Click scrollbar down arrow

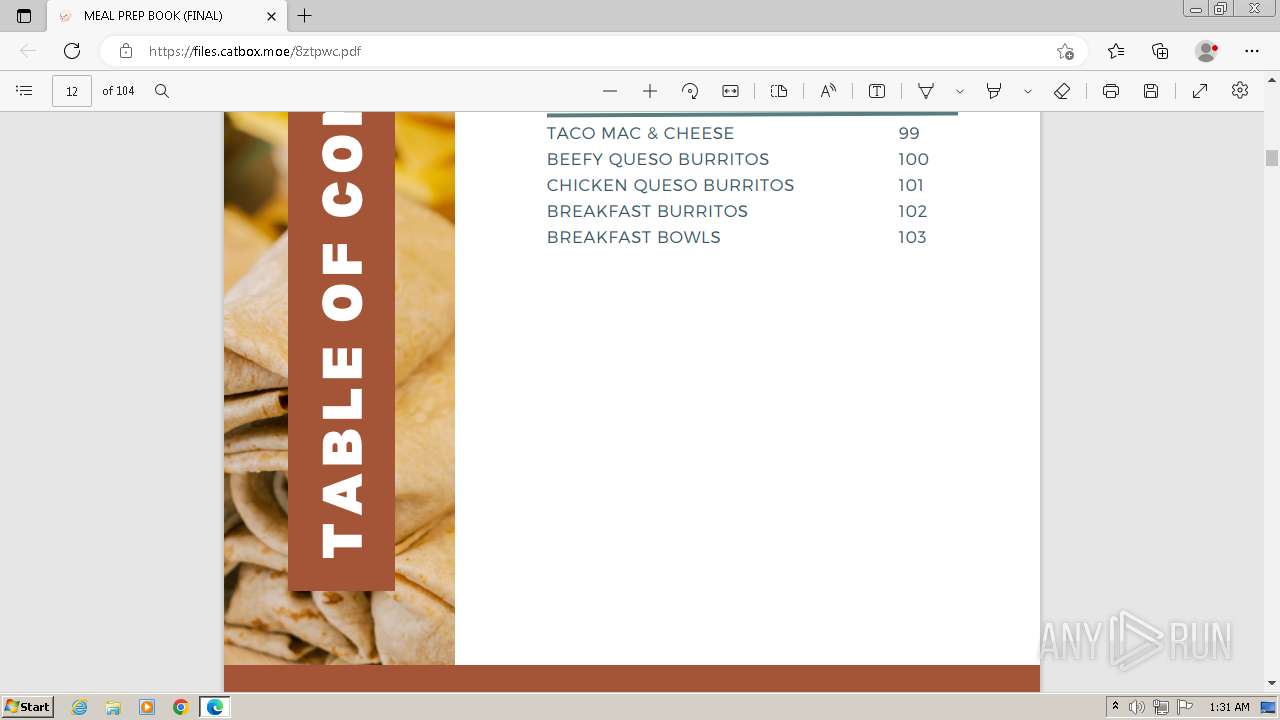1272,683
